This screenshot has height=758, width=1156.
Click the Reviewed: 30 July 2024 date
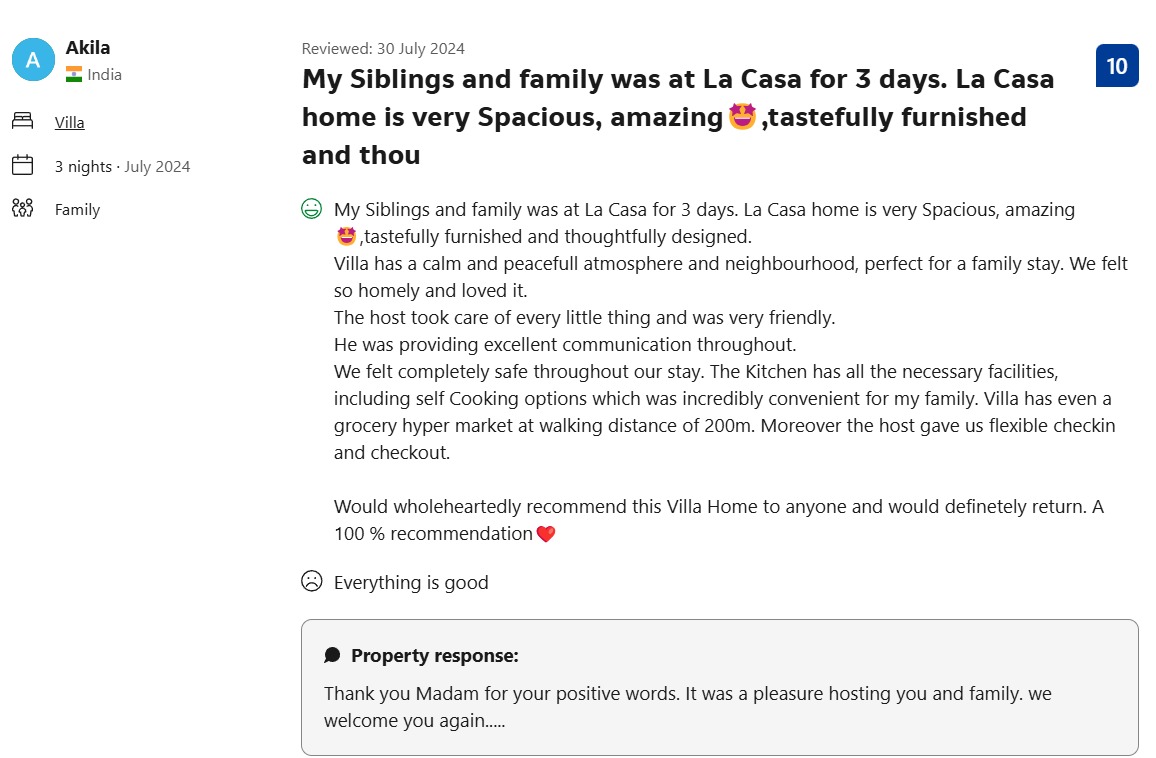pyautogui.click(x=383, y=49)
